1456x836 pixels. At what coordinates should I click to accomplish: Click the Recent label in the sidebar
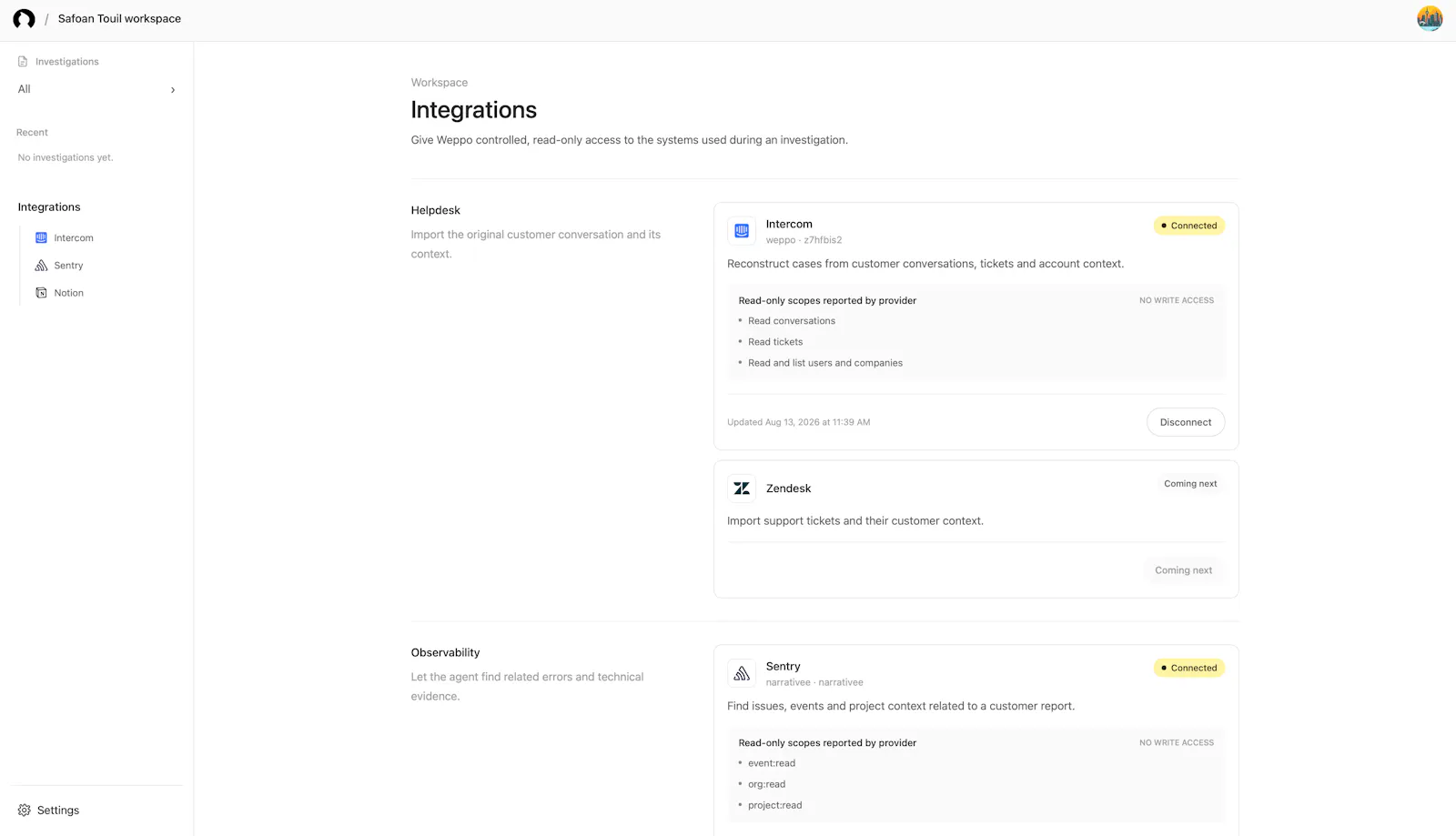click(x=32, y=133)
